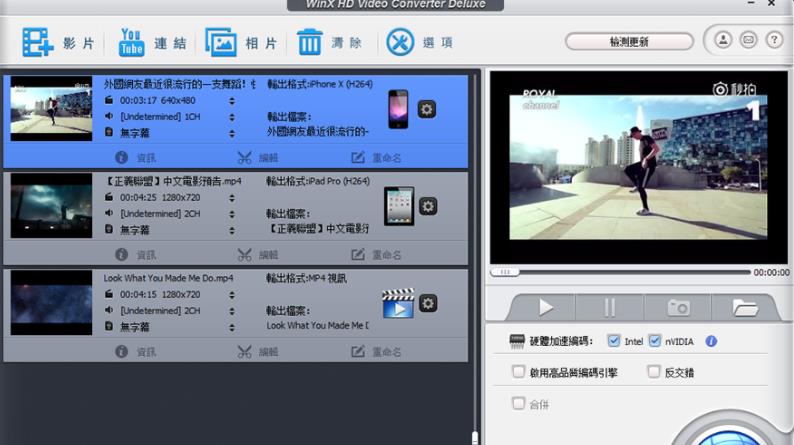Viewport: 794px width, 445px height.
Task: Click the preview seek slider handle
Action: [x=504, y=272]
